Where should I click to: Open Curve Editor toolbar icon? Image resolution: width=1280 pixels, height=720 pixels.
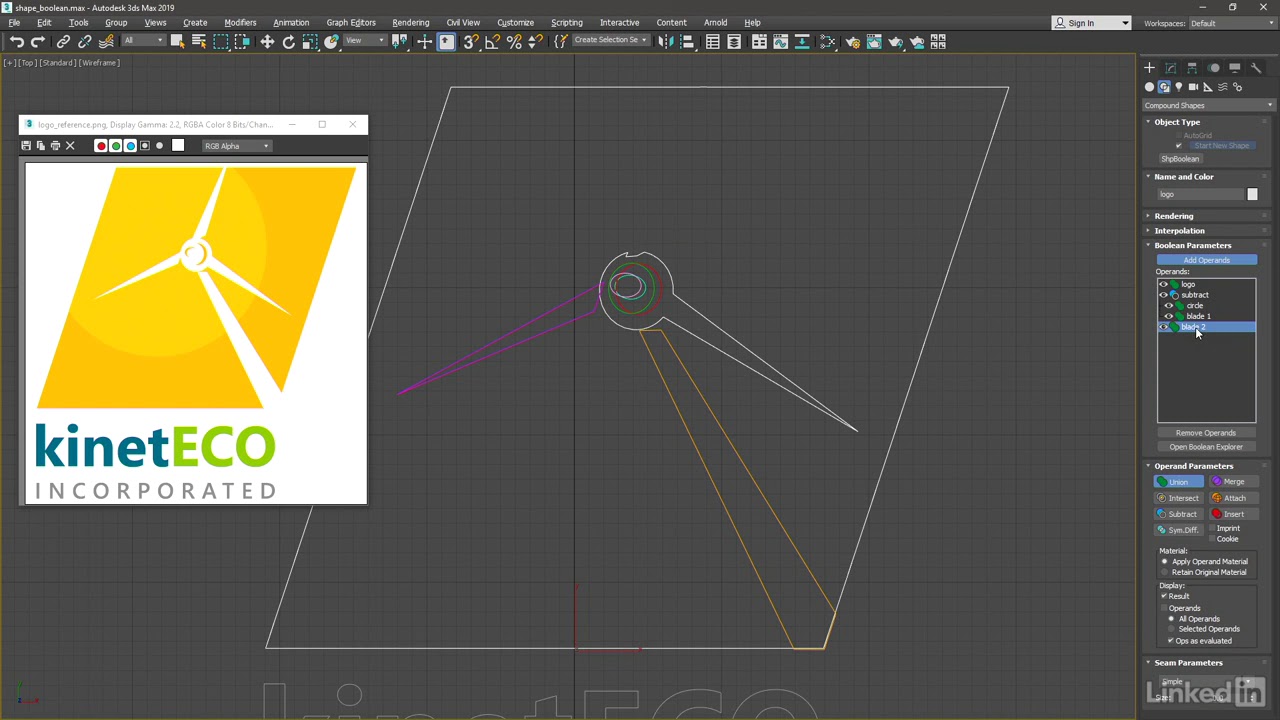point(781,41)
